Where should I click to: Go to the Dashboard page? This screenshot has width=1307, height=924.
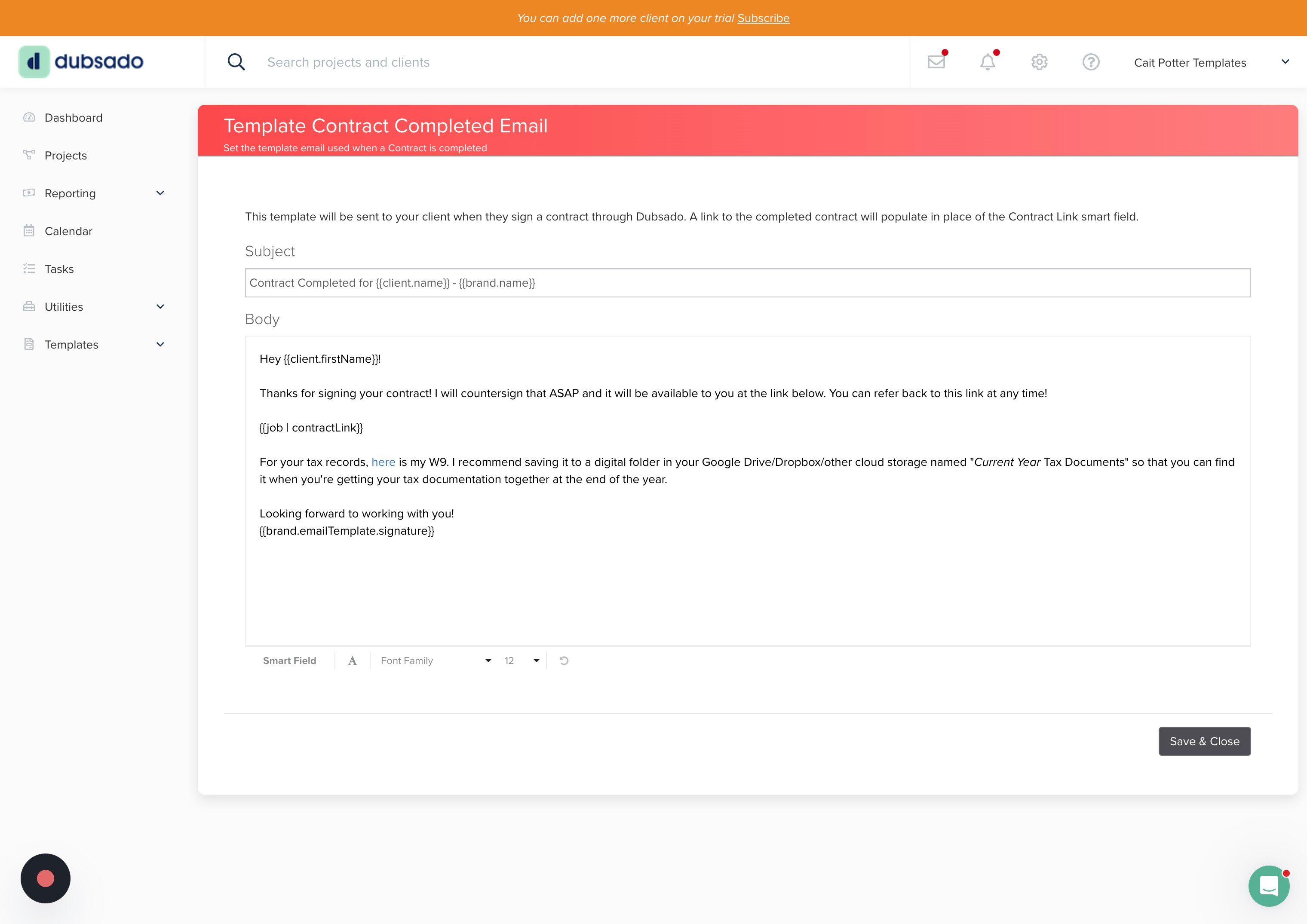74,118
